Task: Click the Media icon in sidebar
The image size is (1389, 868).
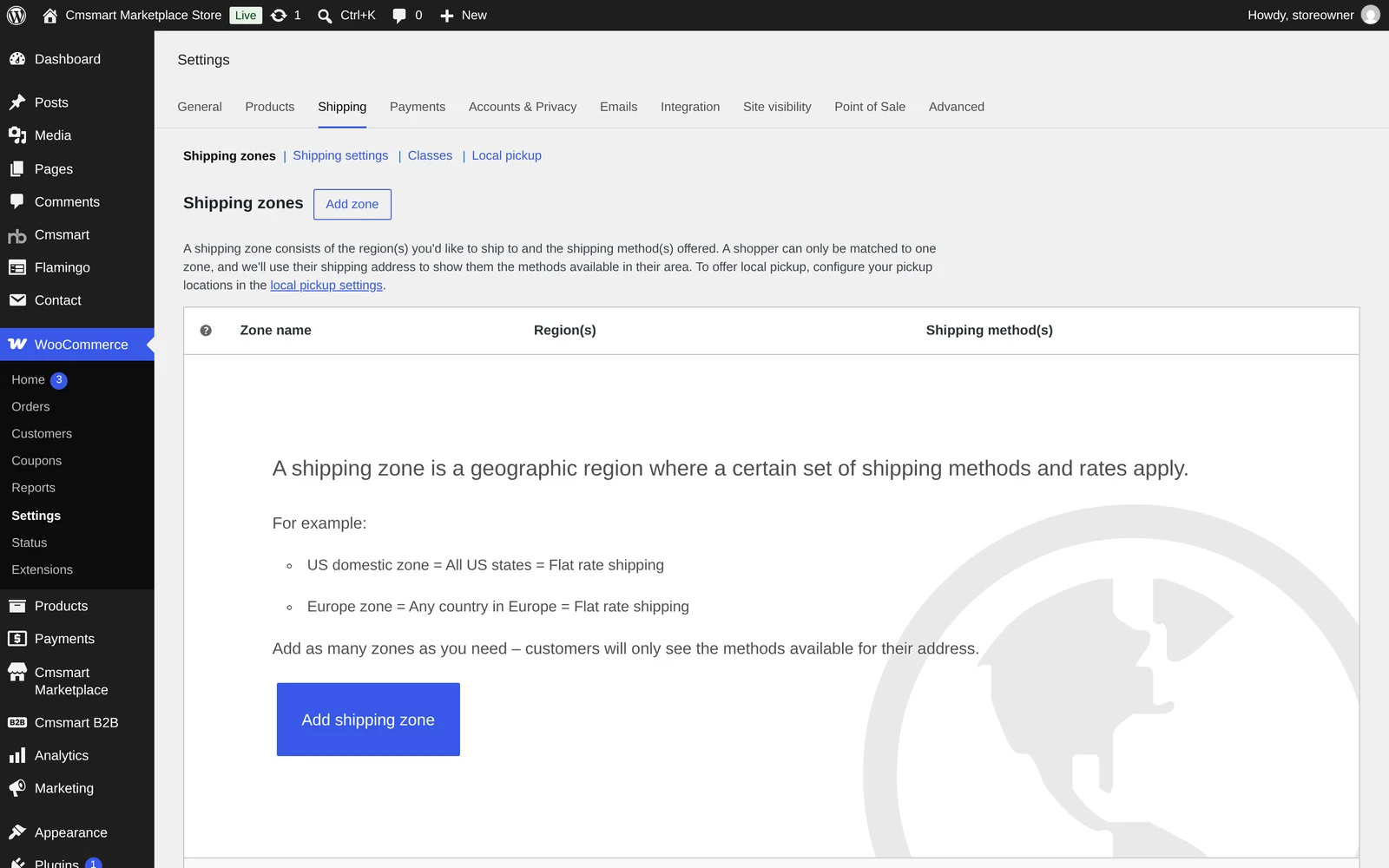Action: (17, 135)
